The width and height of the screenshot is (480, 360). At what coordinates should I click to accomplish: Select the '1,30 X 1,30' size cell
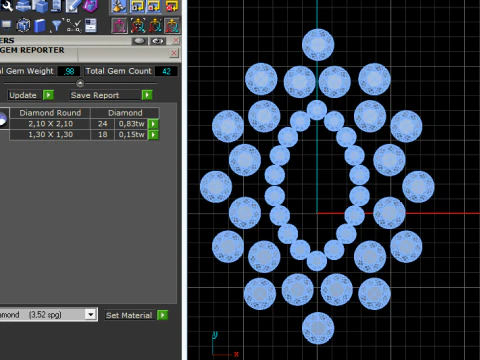point(50,135)
